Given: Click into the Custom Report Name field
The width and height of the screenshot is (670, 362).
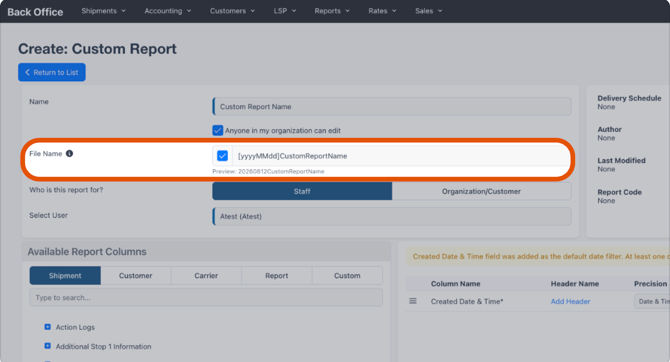Looking at the screenshot, I should click(392, 106).
